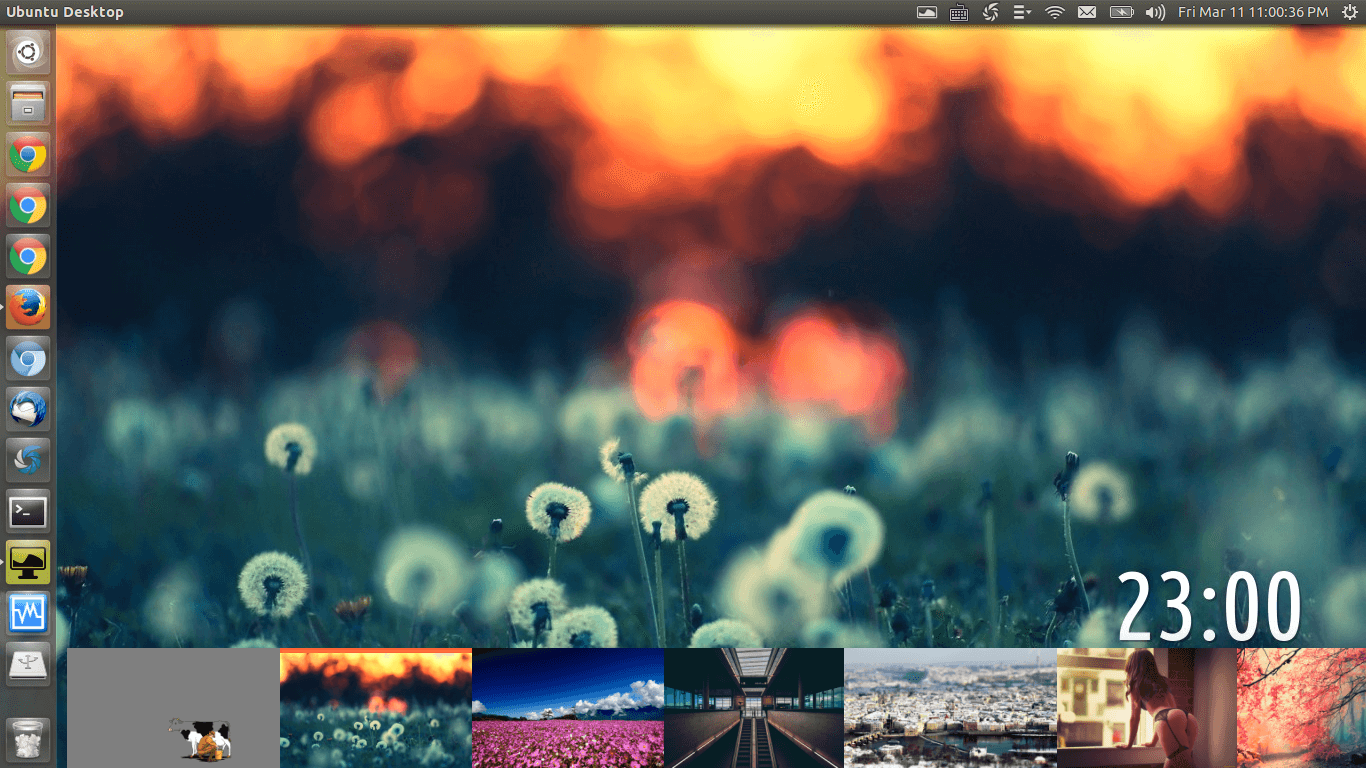1366x768 pixels.
Task: Open the Ubuntu Dash search launcher
Action: click(x=28, y=52)
